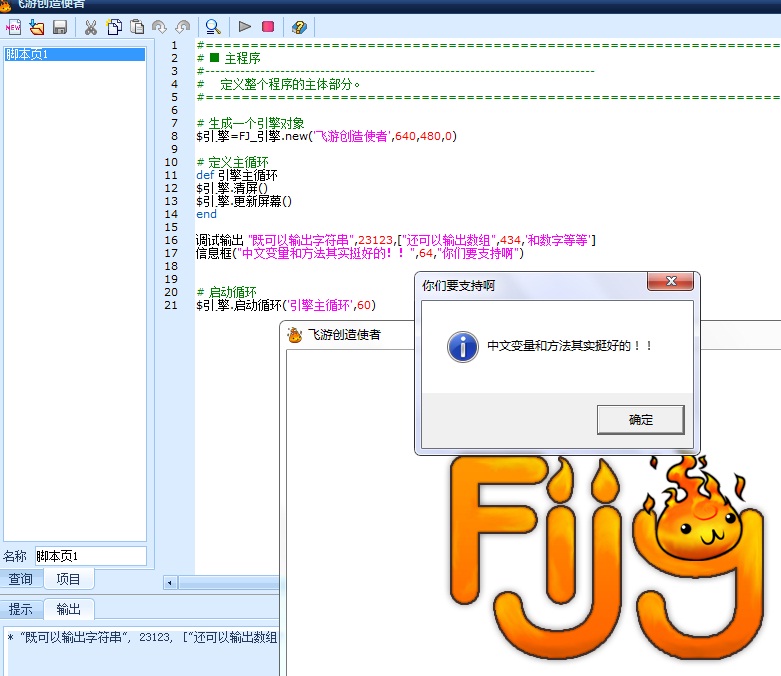Switch to the 项目 tab
This screenshot has height=676, width=781.
click(68, 579)
